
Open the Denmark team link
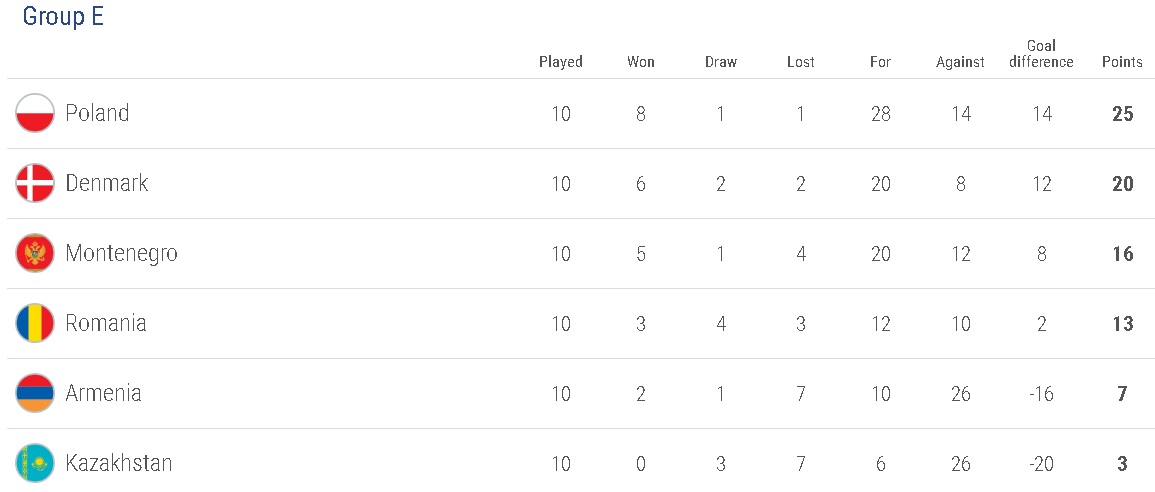point(106,183)
